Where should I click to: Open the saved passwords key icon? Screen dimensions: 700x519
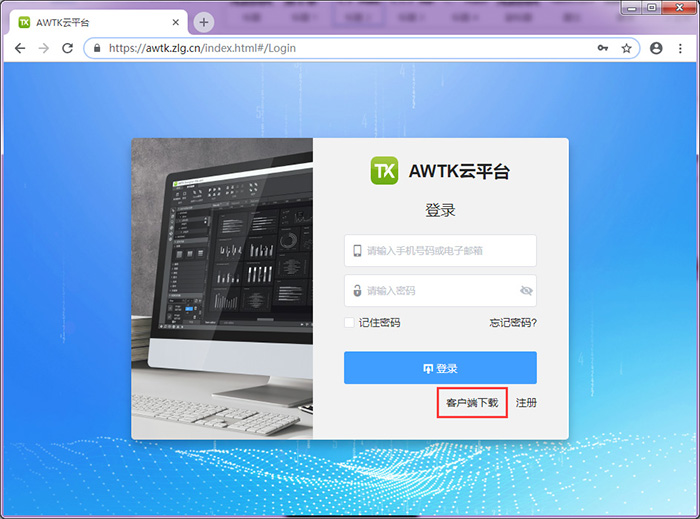click(603, 48)
